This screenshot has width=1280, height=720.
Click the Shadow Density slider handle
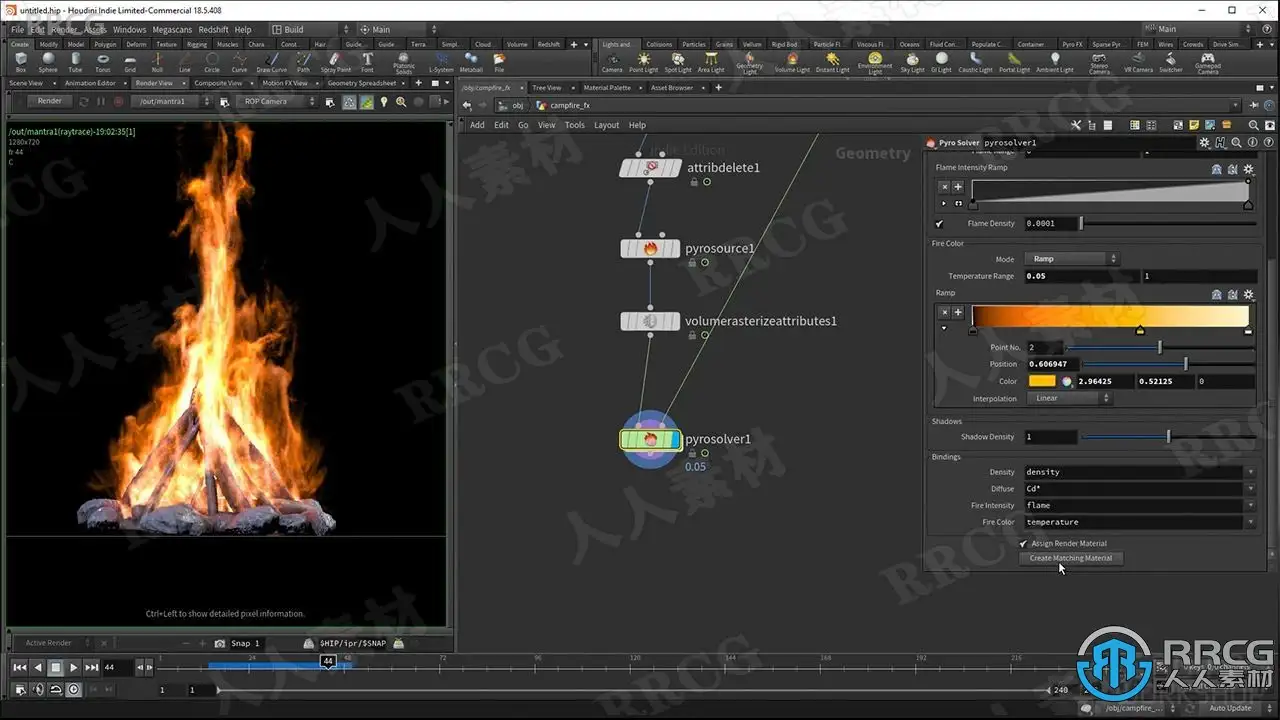1168,437
